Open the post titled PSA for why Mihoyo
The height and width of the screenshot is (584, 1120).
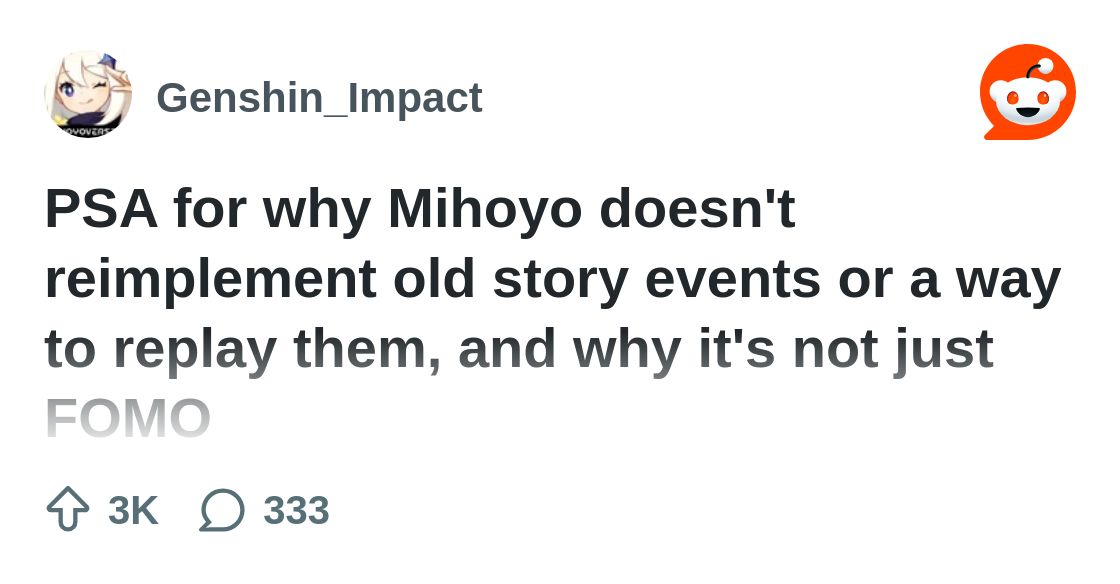point(554,314)
